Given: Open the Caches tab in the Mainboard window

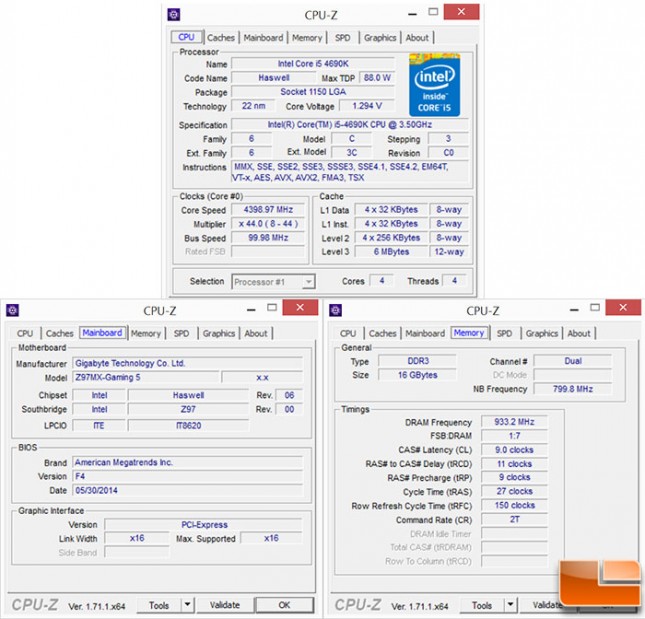Looking at the screenshot, I should [x=60, y=333].
